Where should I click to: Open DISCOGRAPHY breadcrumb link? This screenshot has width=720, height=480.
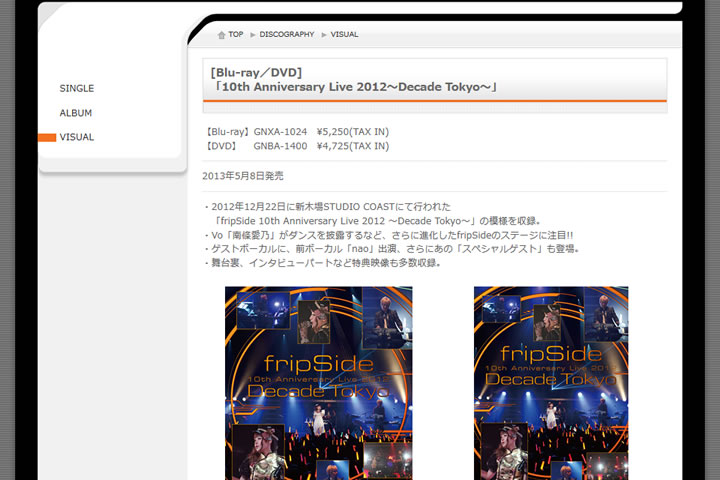[287, 34]
